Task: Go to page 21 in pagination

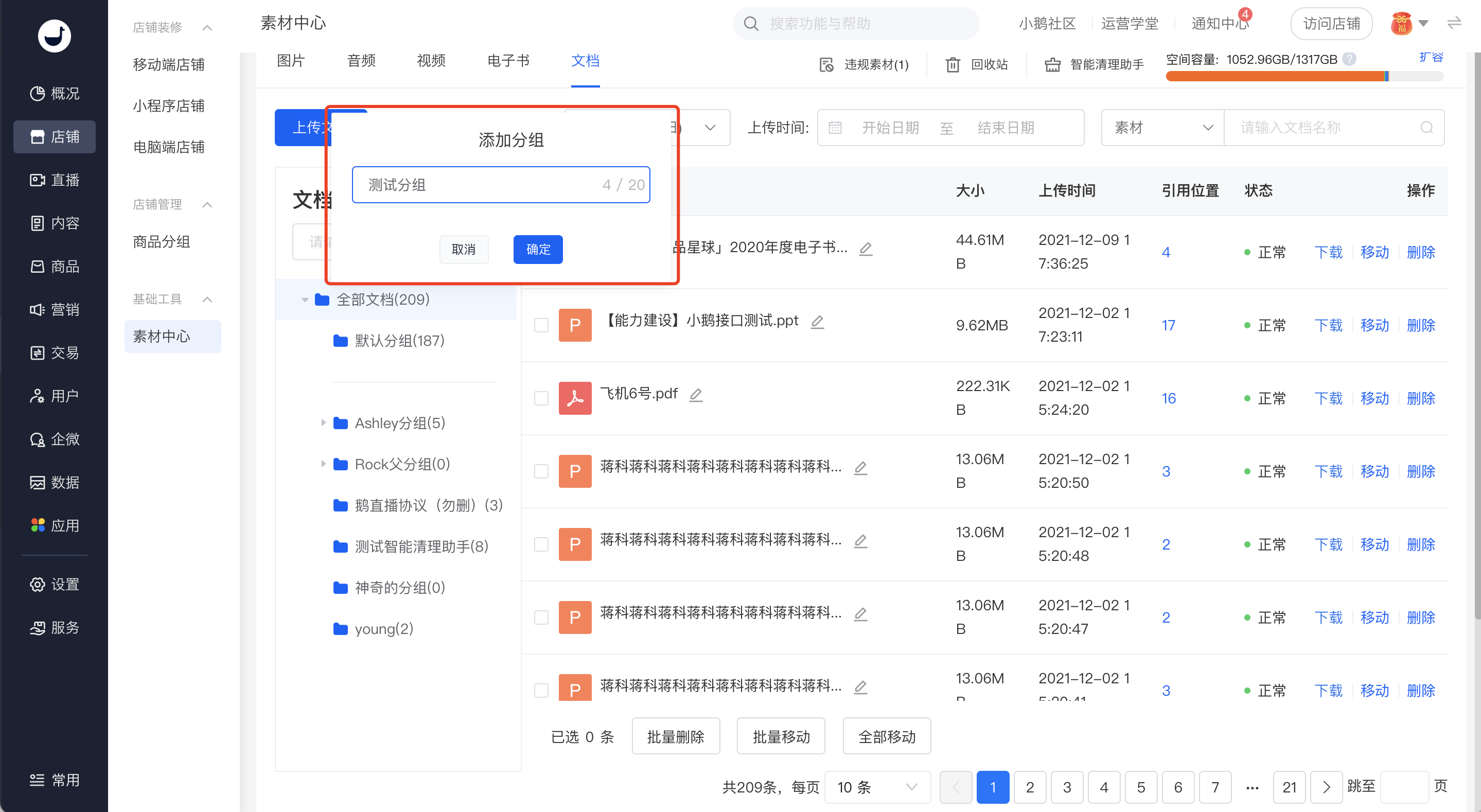Action: pyautogui.click(x=1290, y=787)
